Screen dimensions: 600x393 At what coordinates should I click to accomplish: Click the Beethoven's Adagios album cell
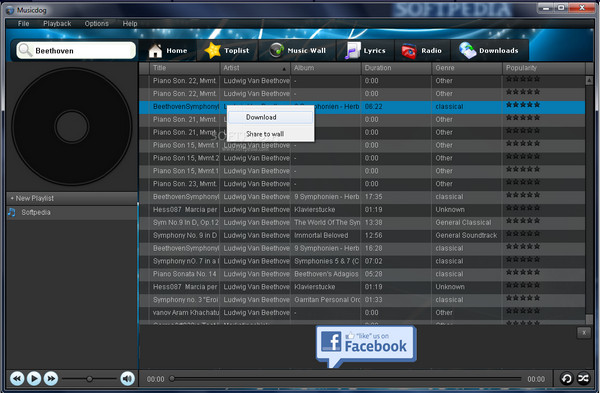point(326,274)
